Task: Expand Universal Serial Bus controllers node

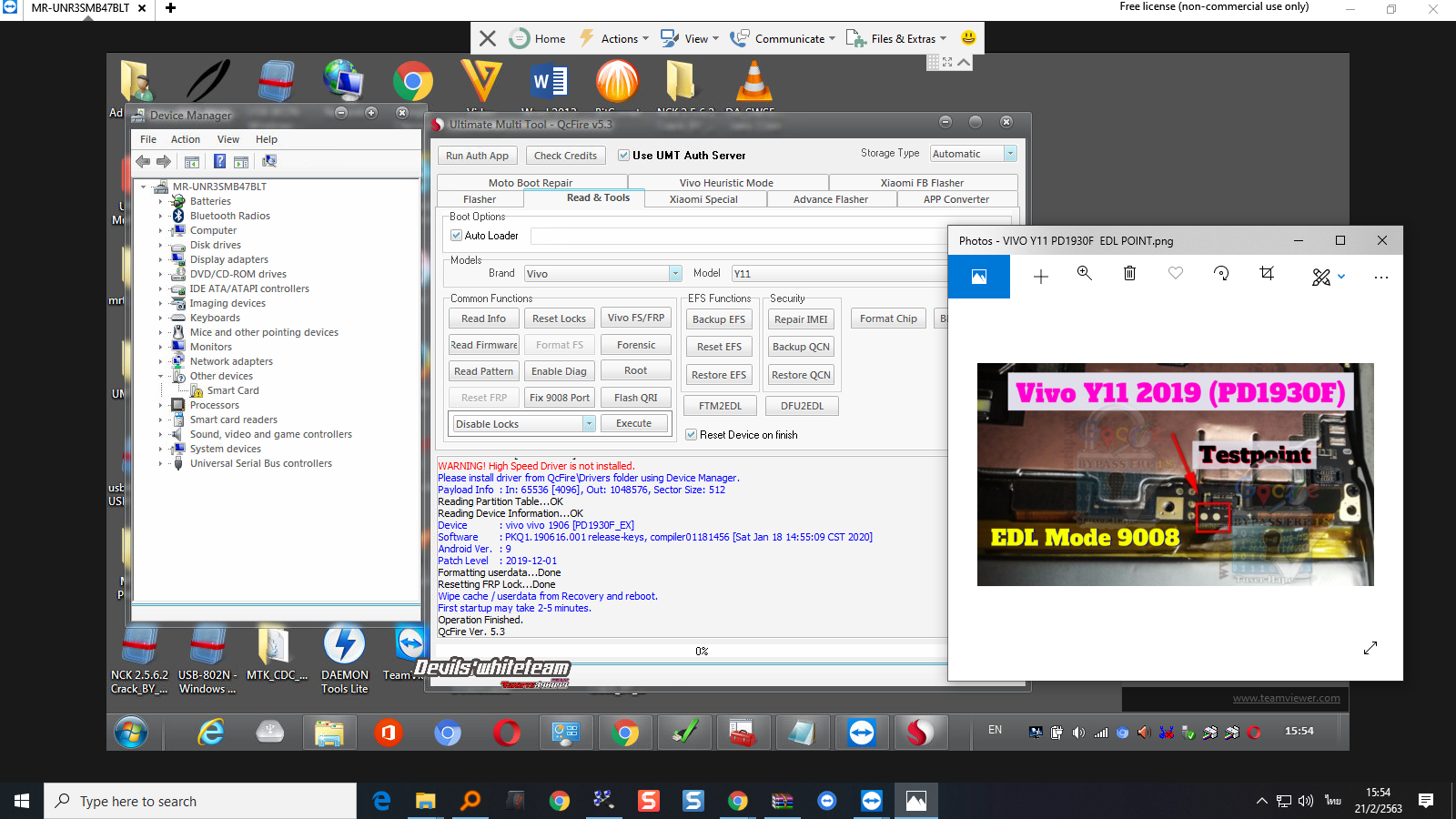Action: [x=160, y=463]
